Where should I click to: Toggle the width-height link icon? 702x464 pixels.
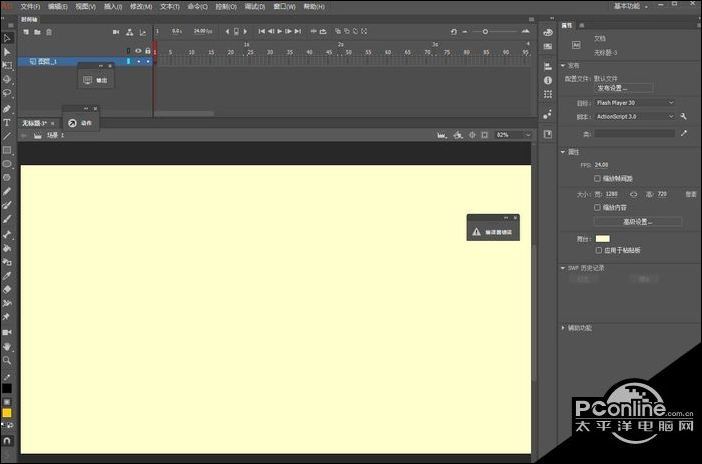tap(634, 194)
